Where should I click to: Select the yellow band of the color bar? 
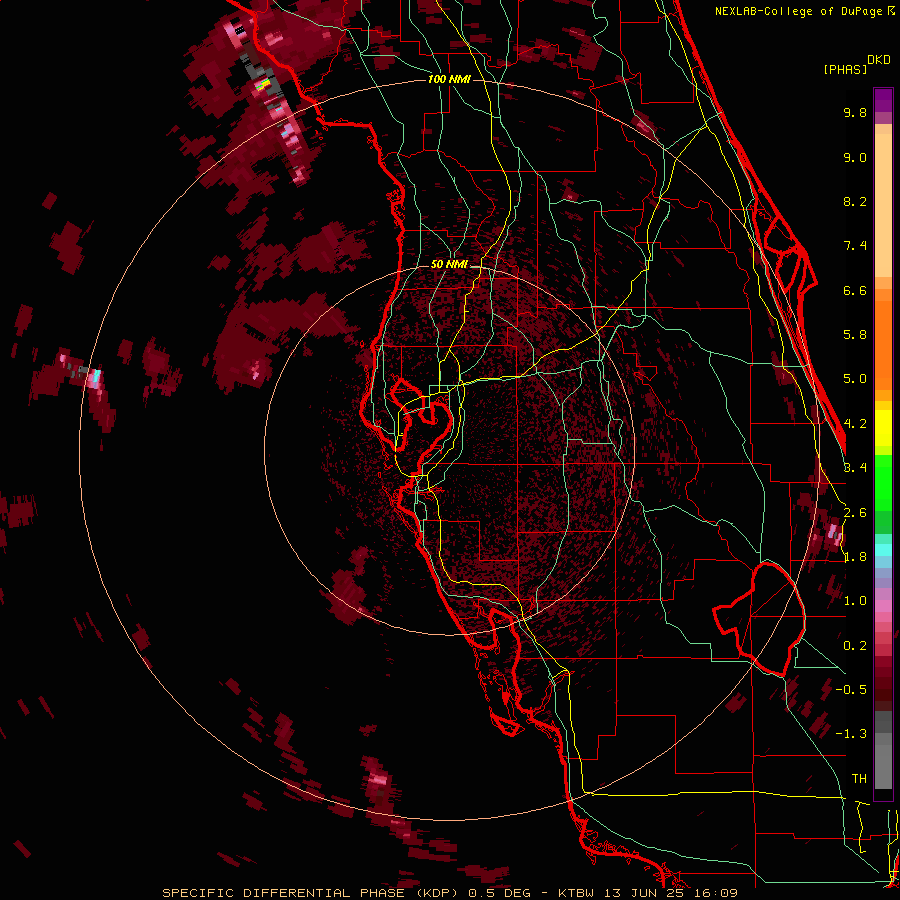click(x=883, y=428)
